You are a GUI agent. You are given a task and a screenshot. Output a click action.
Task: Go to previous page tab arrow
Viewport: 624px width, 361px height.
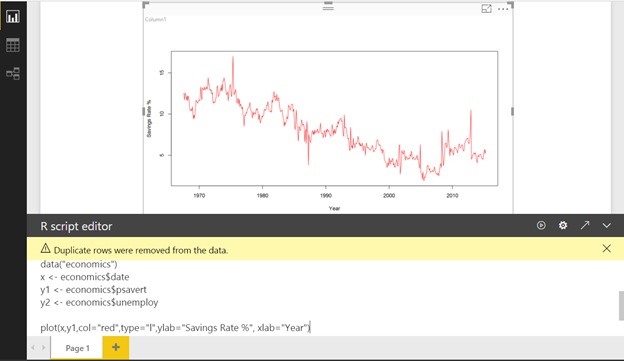tap(33, 347)
